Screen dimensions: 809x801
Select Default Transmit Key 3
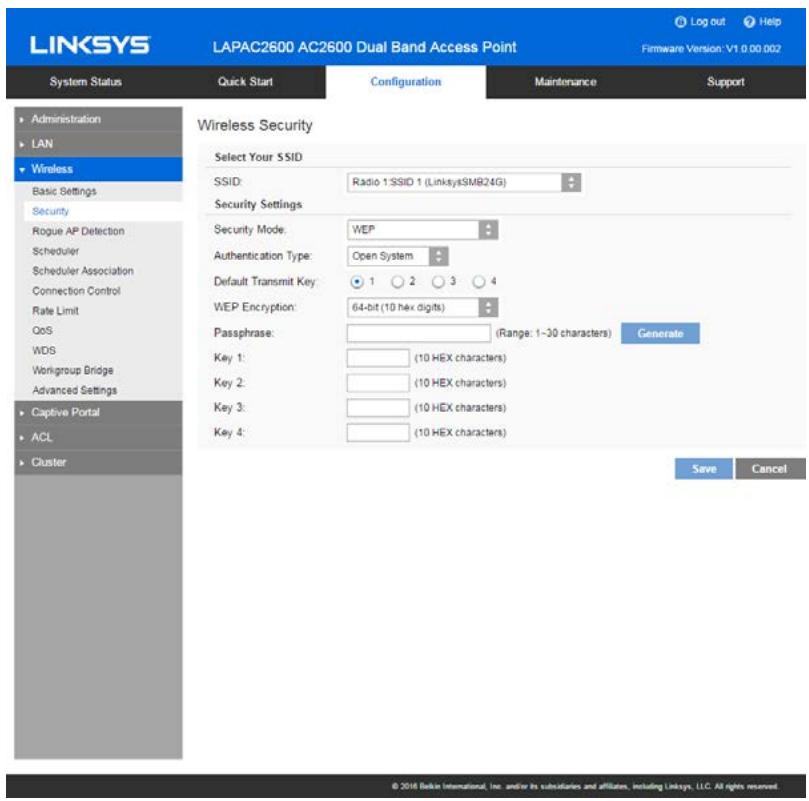[438, 282]
